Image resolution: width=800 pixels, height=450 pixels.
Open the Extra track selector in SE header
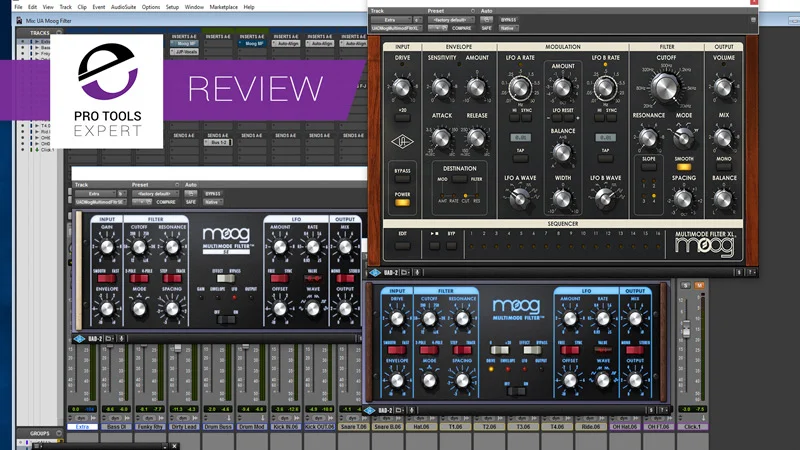click(x=95, y=194)
